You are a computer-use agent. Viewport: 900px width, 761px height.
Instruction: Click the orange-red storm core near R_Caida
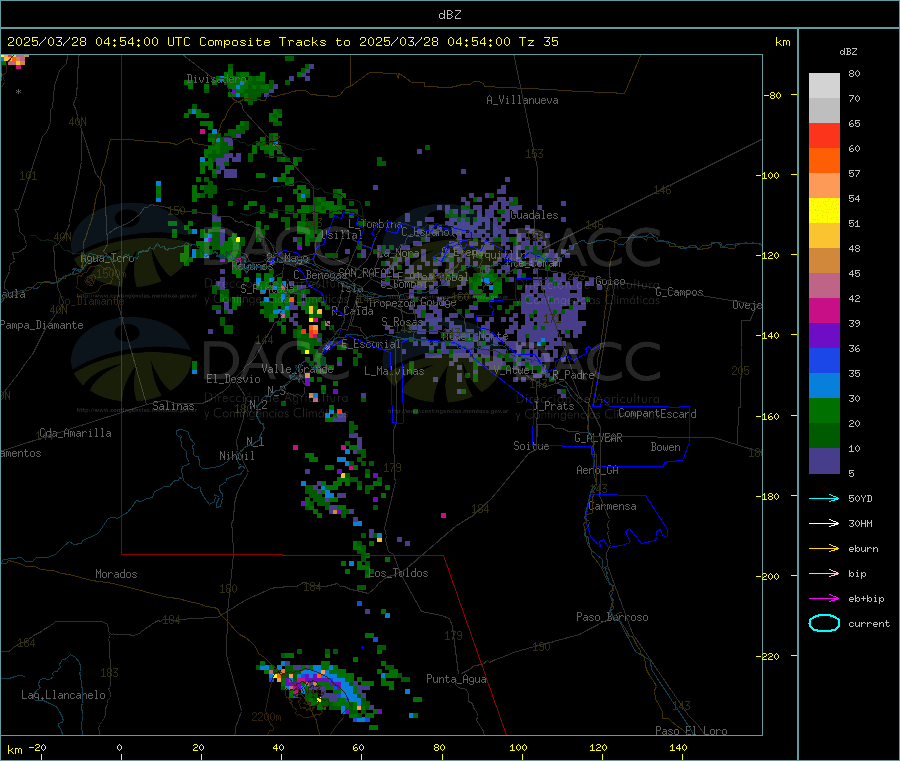click(x=313, y=331)
